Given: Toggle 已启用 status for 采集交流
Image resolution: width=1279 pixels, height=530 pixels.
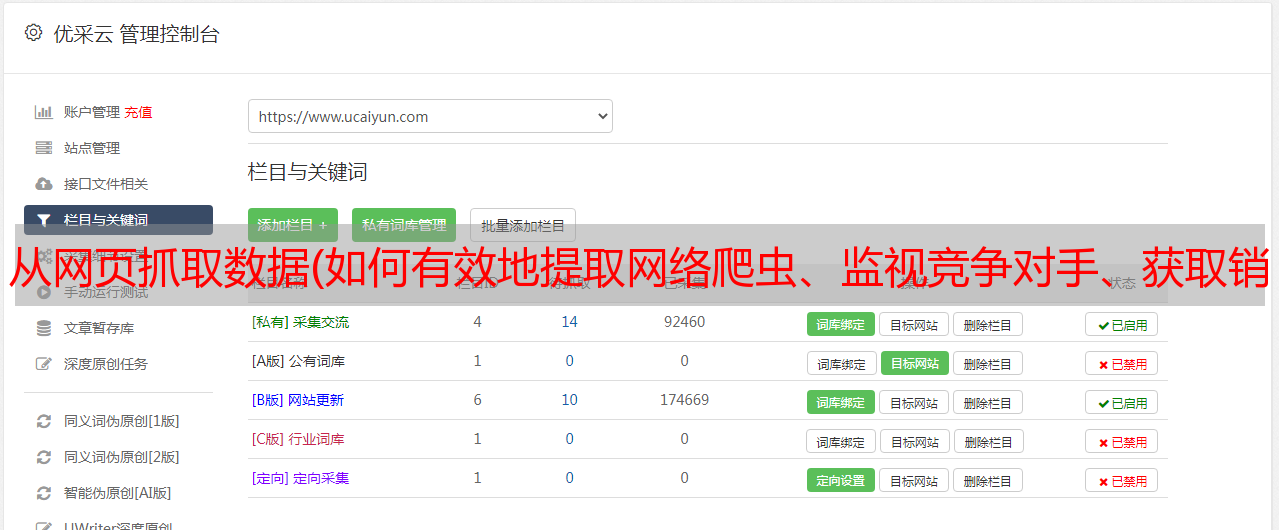Looking at the screenshot, I should point(1122,324).
